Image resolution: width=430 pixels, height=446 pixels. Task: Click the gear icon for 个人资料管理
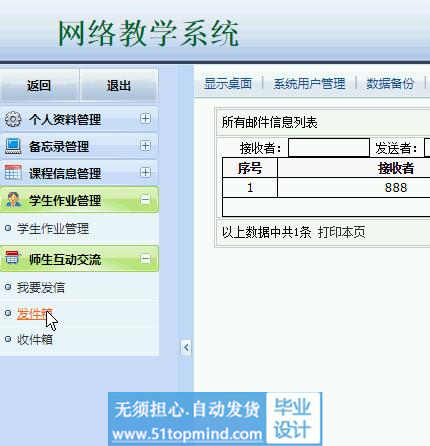pyautogui.click(x=13, y=119)
